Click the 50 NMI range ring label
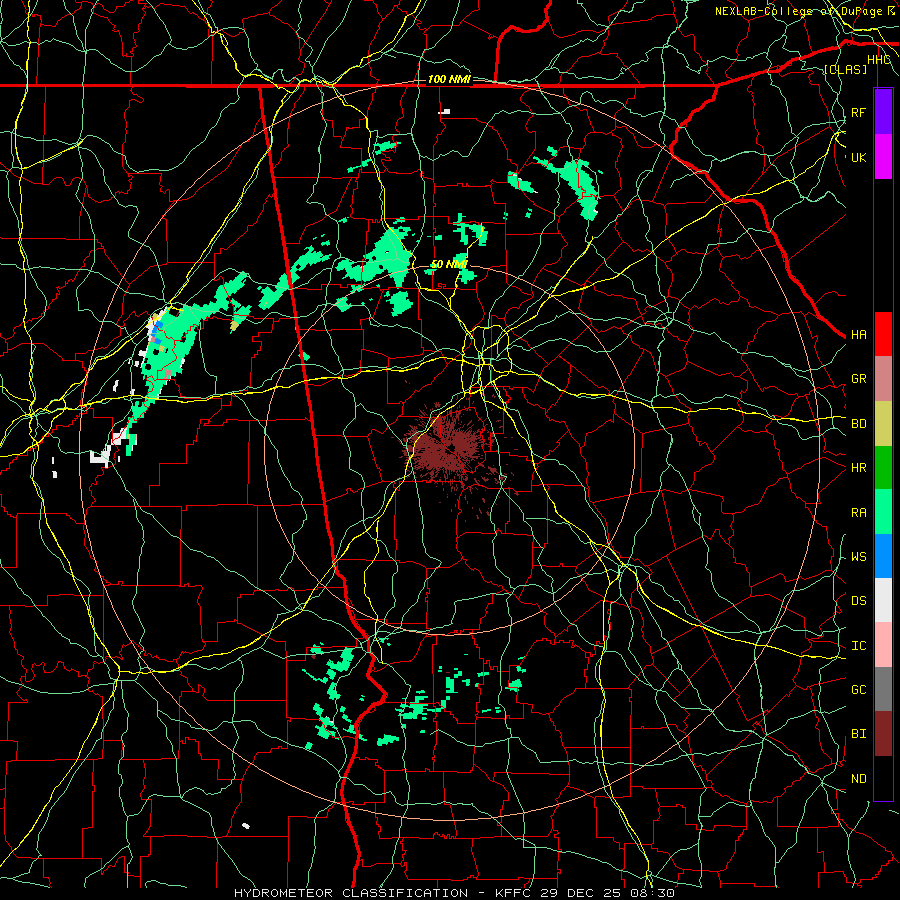 coord(449,264)
